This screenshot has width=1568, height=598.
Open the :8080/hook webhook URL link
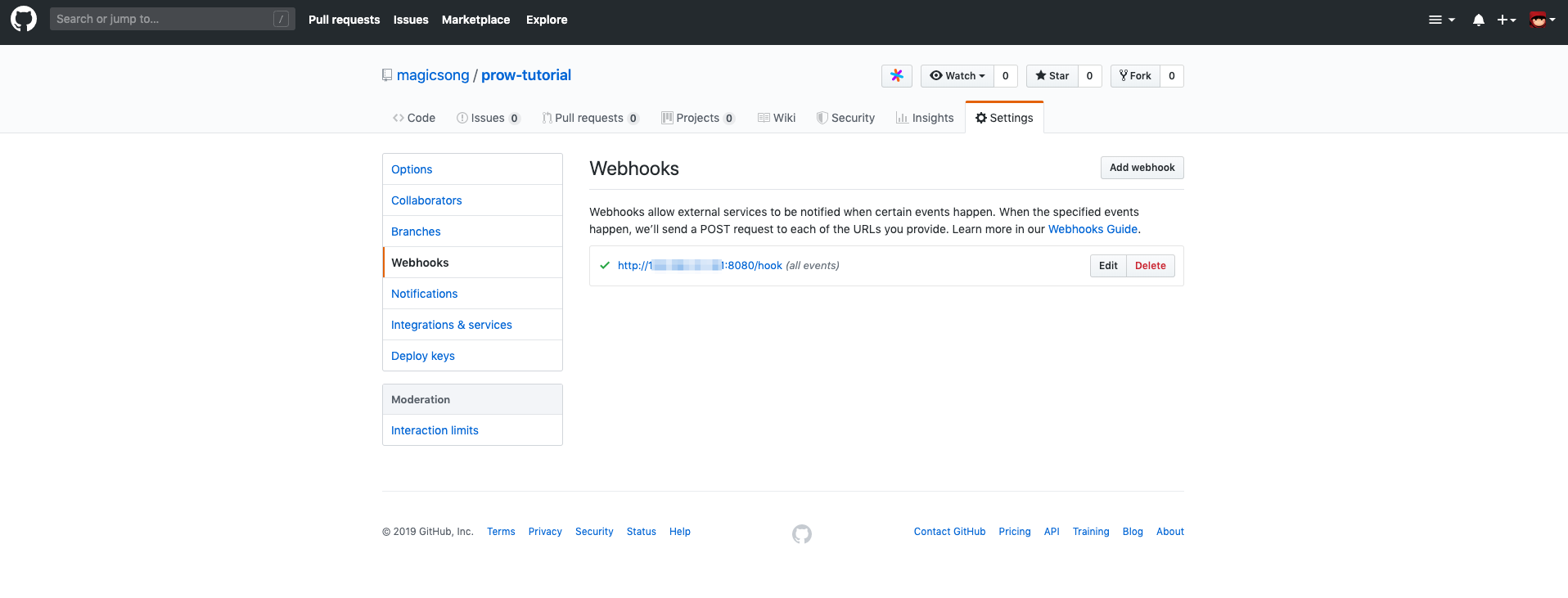coord(700,265)
